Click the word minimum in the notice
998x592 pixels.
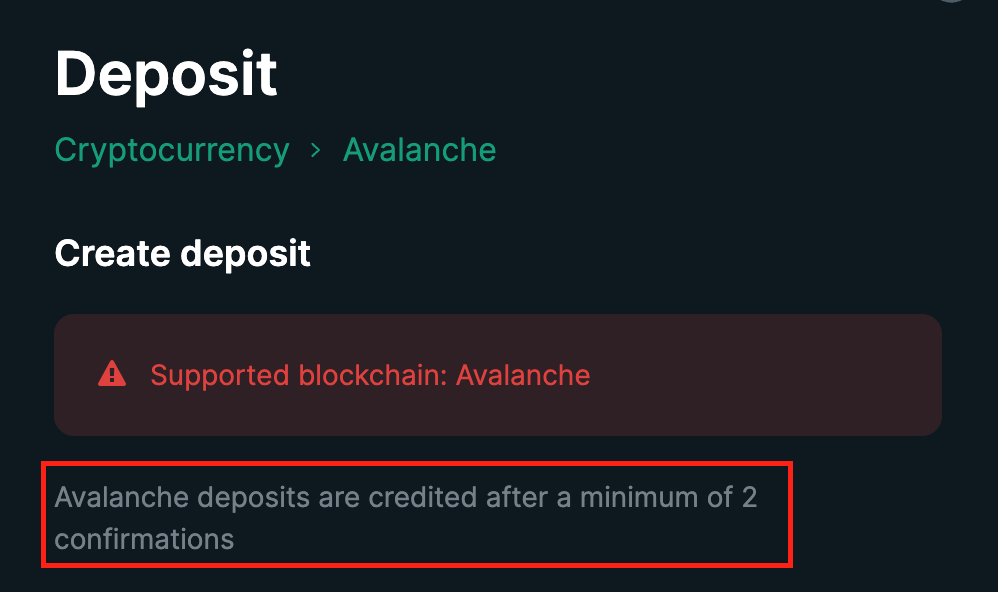click(x=639, y=497)
